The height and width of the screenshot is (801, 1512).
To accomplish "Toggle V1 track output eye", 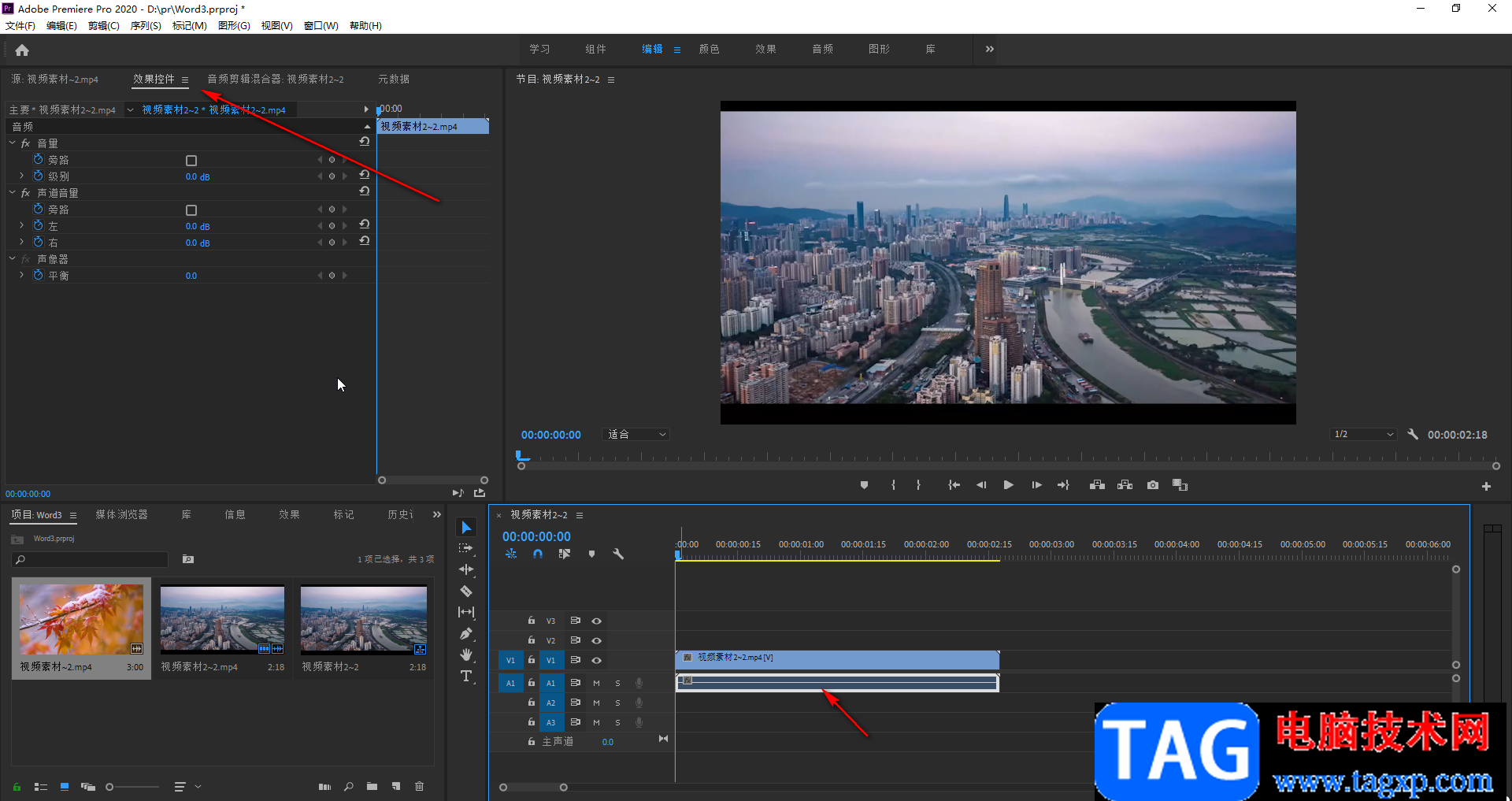I will click(x=596, y=661).
